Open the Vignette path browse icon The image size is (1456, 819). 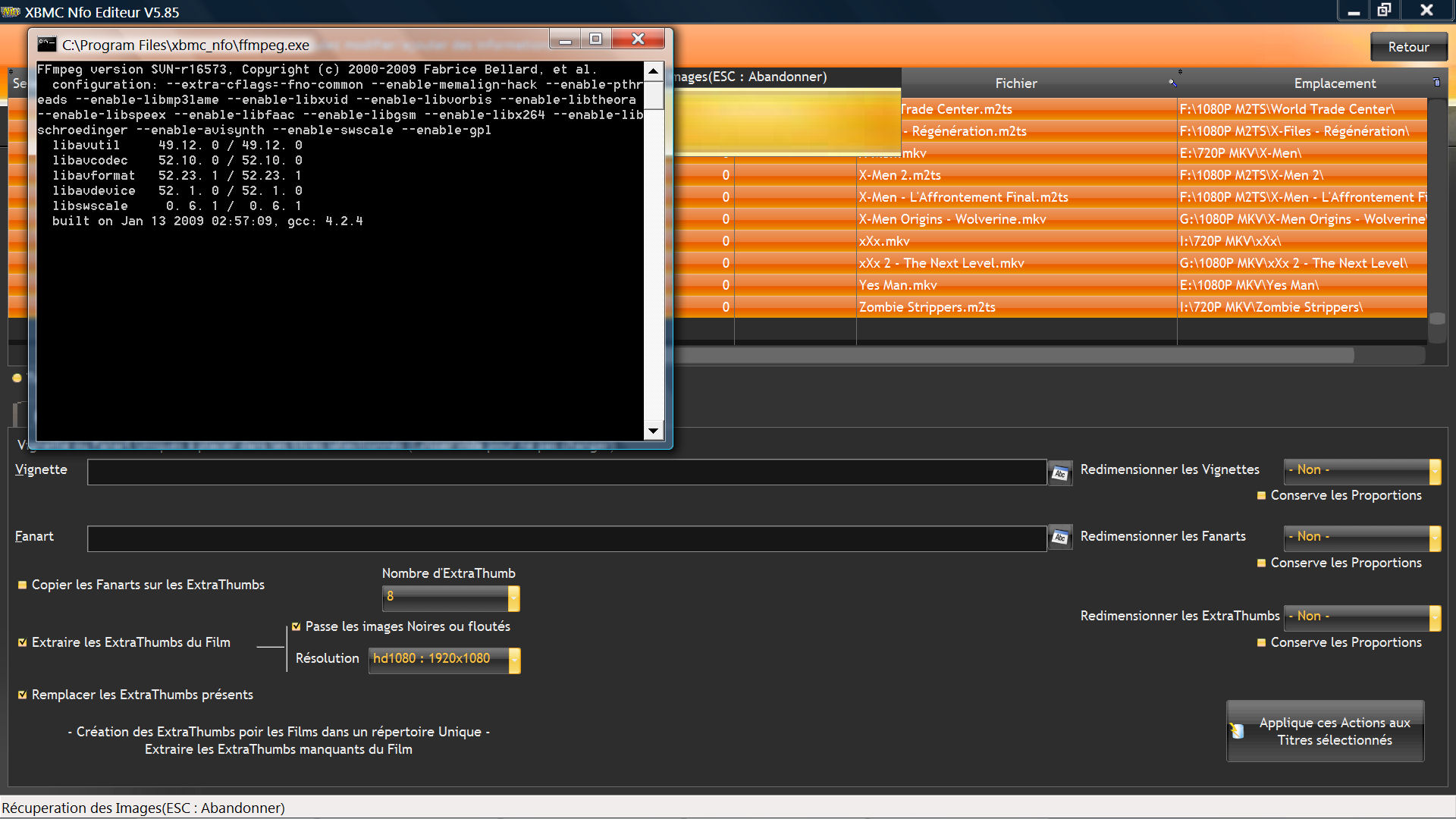coord(1059,473)
